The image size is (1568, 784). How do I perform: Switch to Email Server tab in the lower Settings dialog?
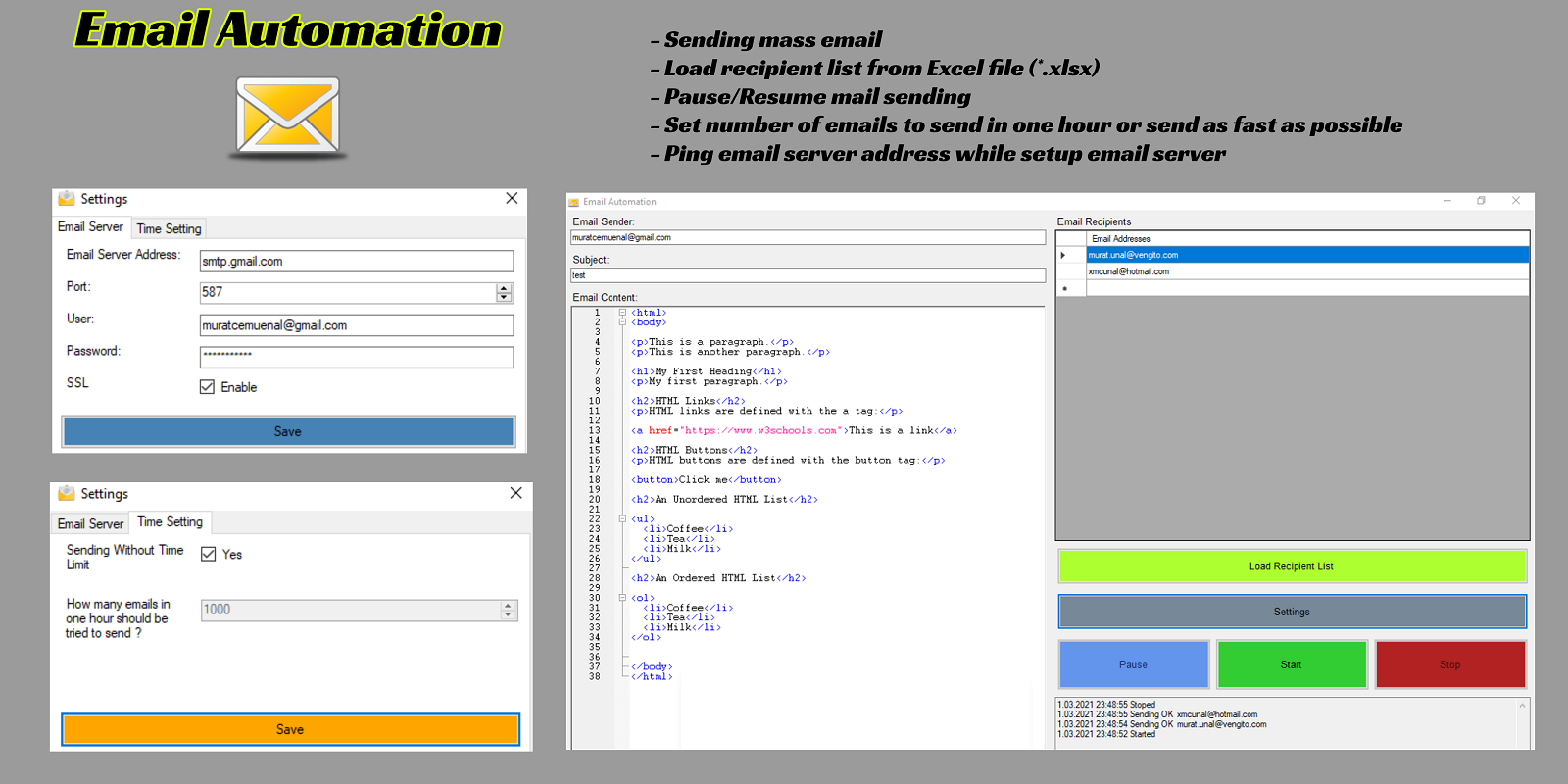coord(90,523)
